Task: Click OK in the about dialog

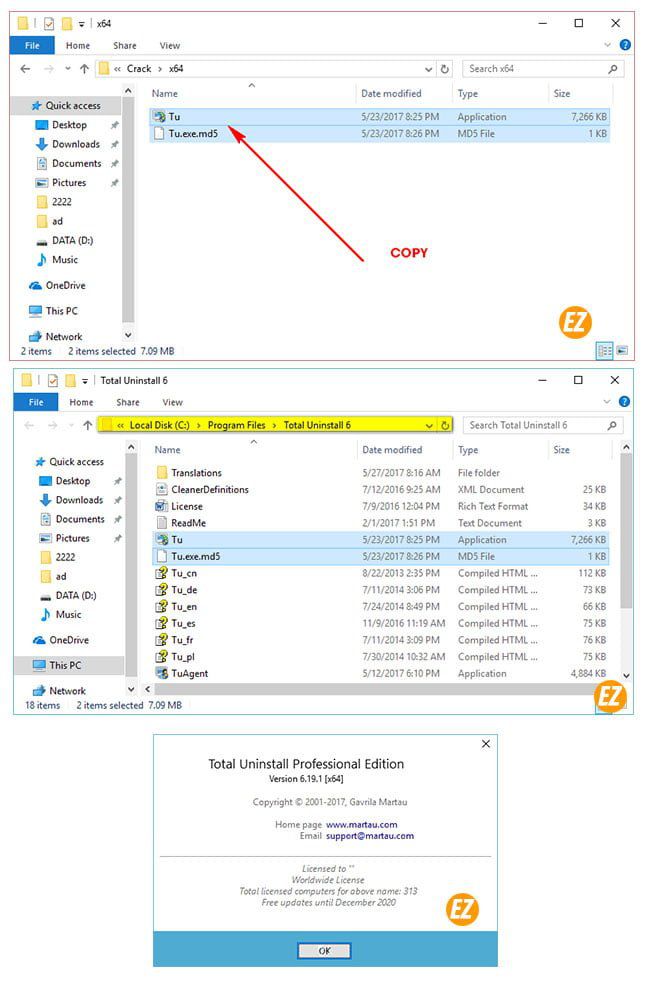Action: [x=324, y=951]
